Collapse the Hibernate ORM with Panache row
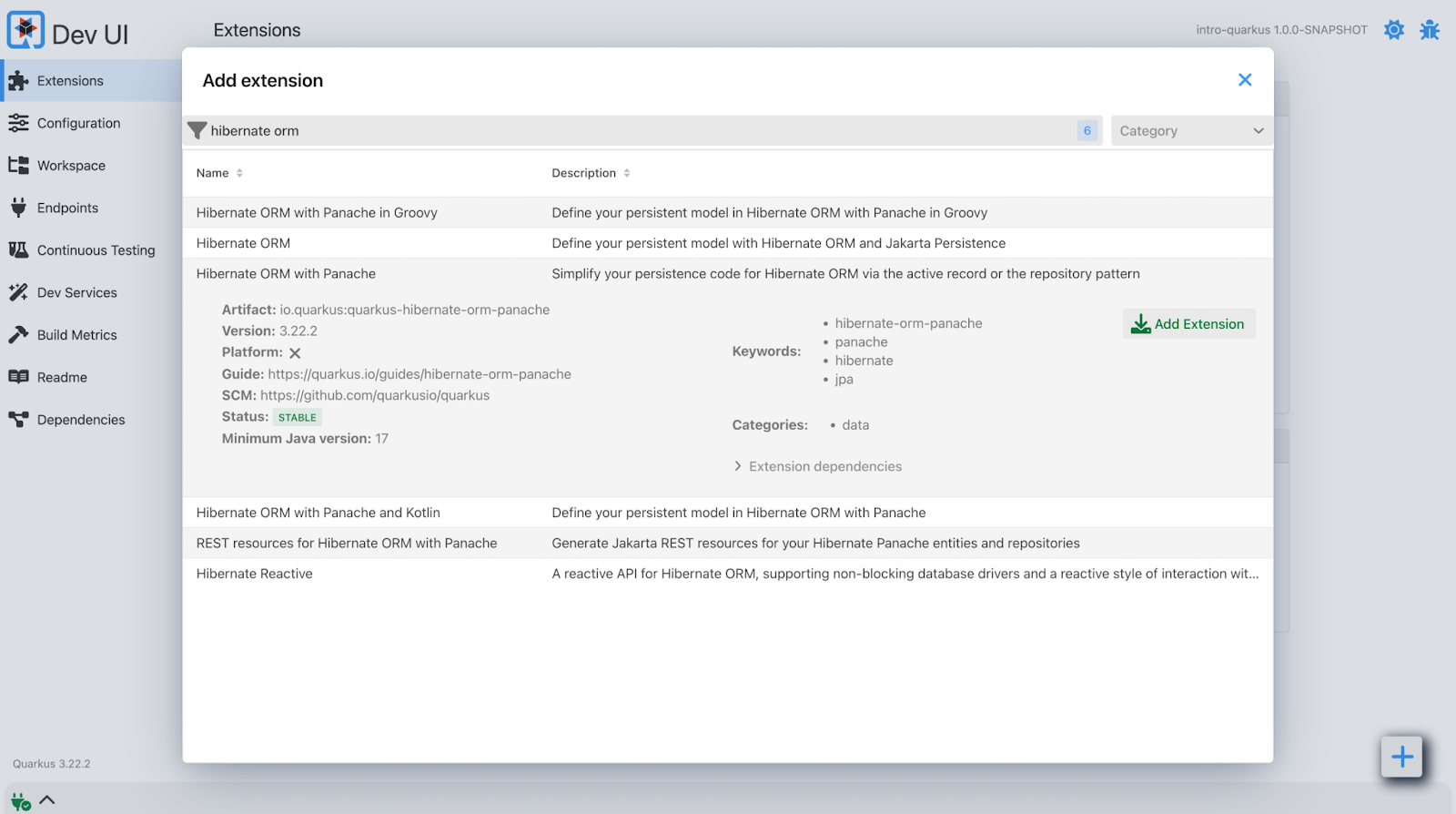 [x=727, y=274]
